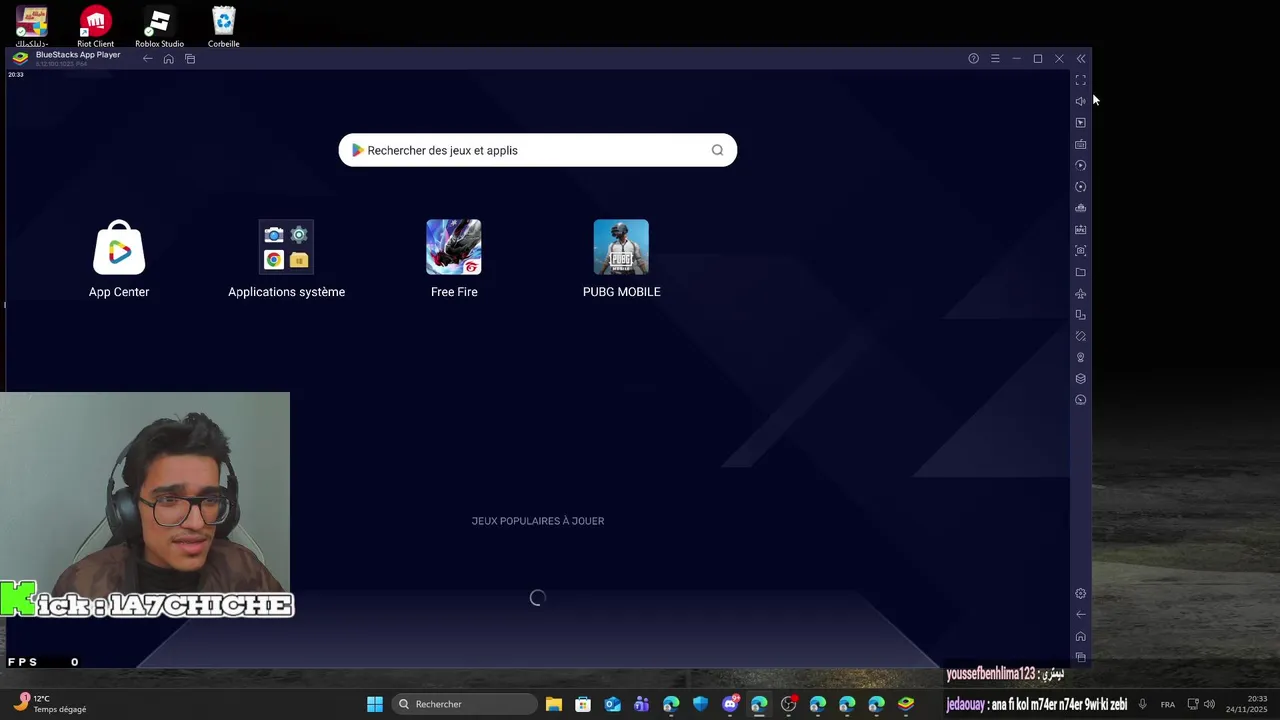Click the microphone icon in the system tray
The height and width of the screenshot is (720, 1280).
[1143, 705]
